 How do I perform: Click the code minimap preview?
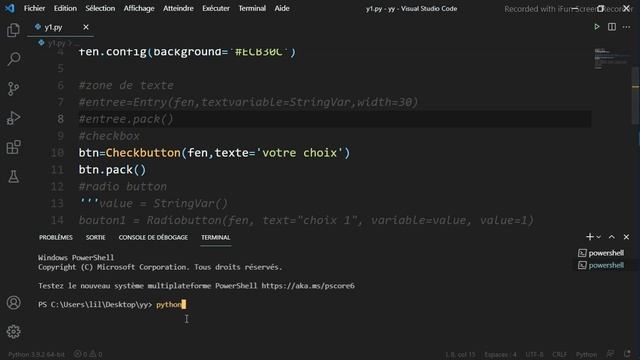611,59
